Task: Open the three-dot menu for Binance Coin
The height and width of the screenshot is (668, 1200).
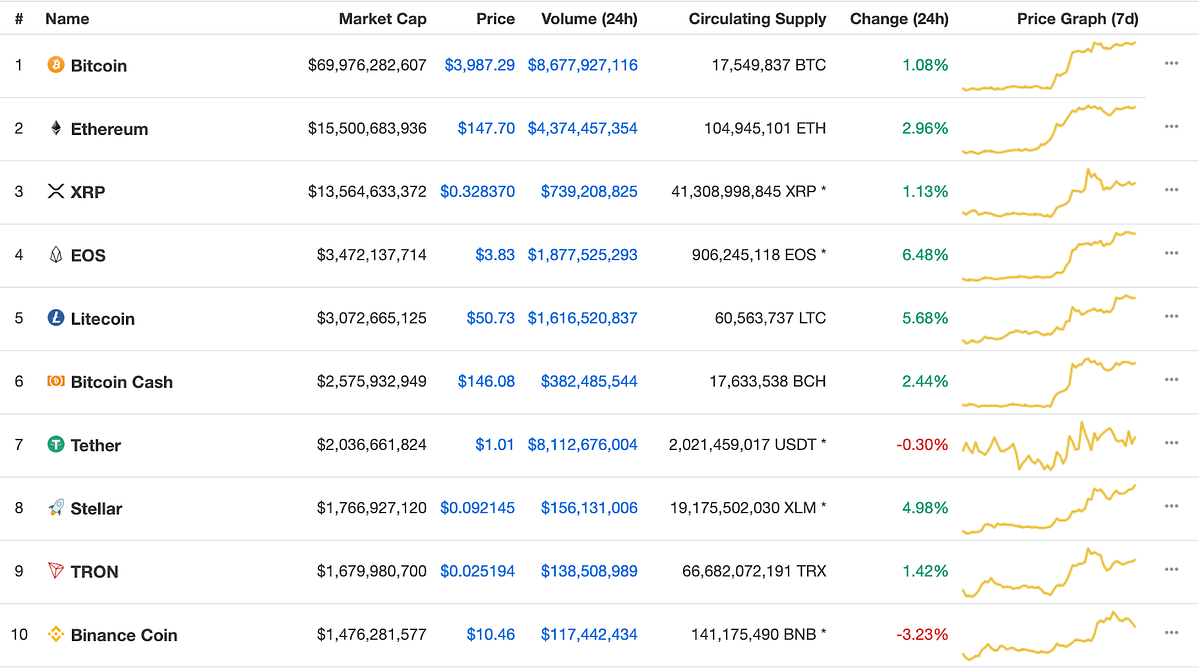Action: (1171, 631)
